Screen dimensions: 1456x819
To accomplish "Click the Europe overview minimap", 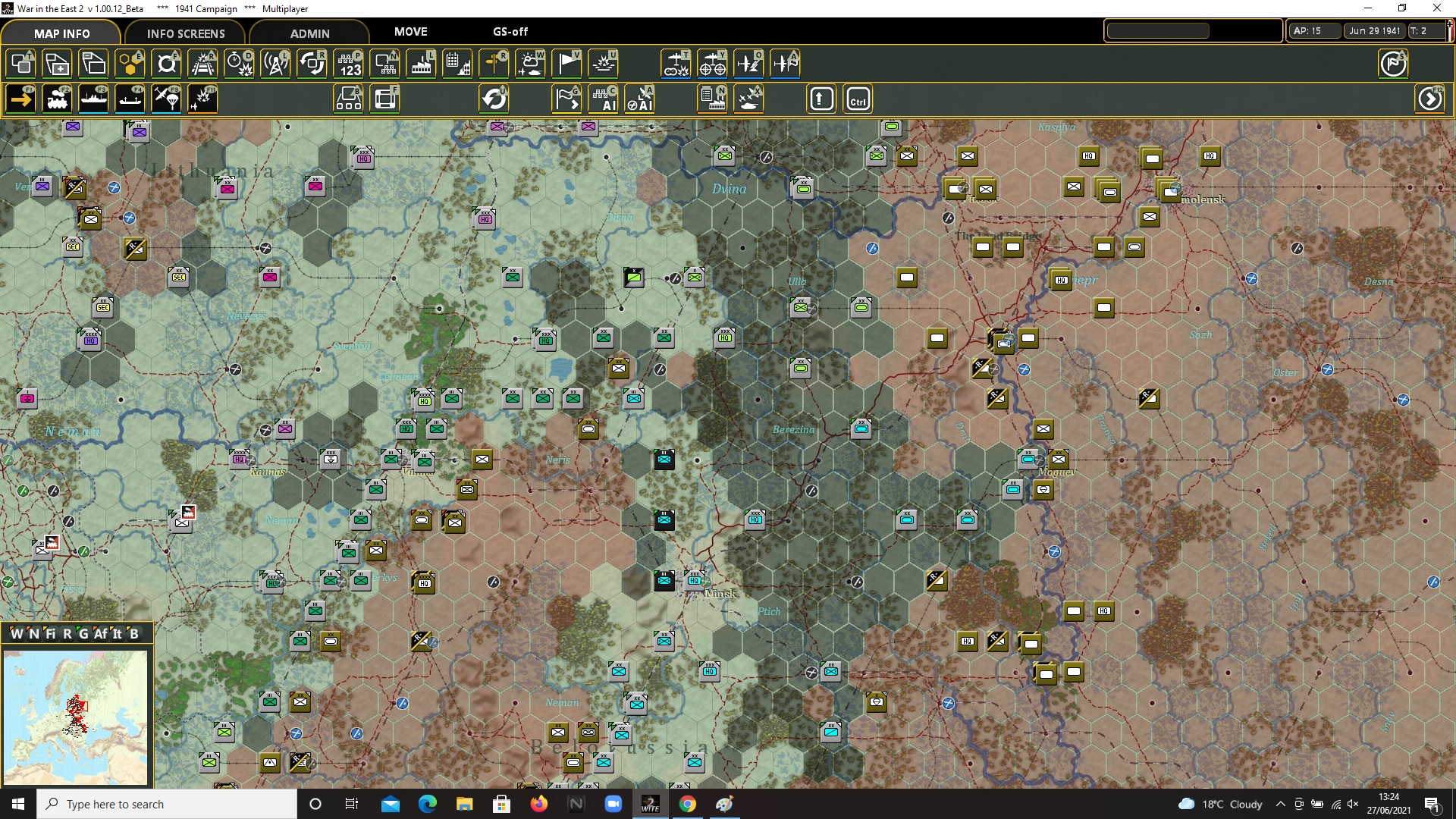I will [x=75, y=717].
